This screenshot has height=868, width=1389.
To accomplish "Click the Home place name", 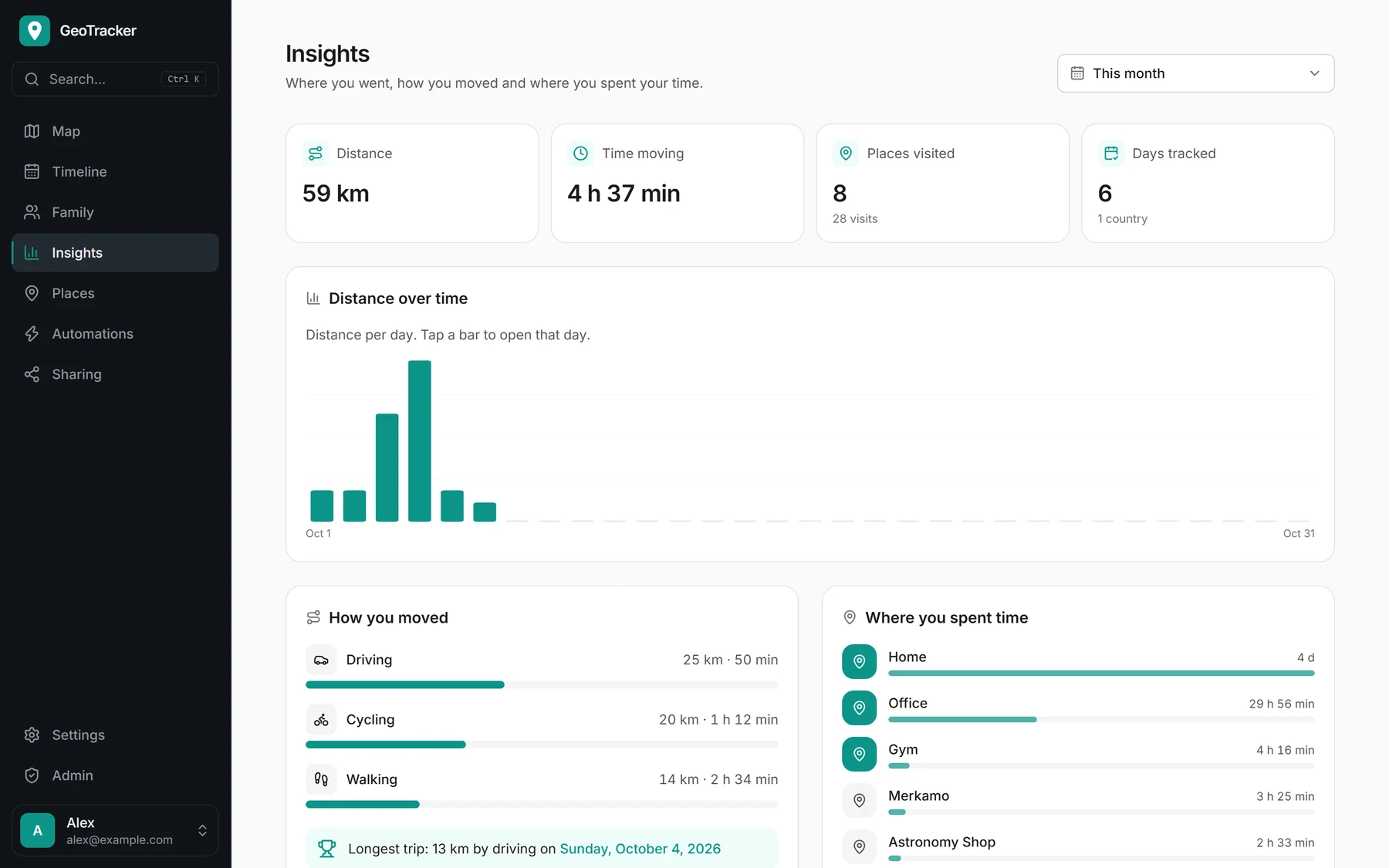I will 907,657.
